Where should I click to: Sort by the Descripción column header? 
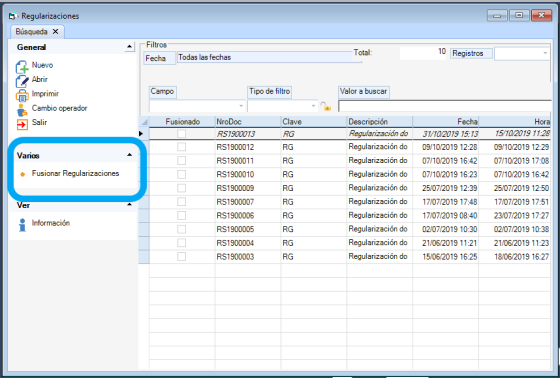click(x=379, y=122)
